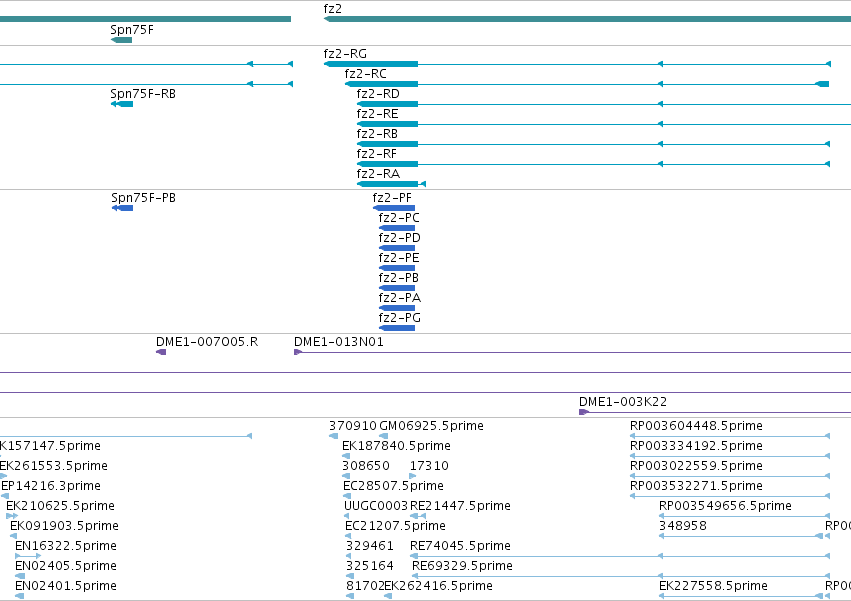Image resolution: width=851 pixels, height=601 pixels.
Task: Select RE21447.5prime EST
Action: (x=418, y=516)
